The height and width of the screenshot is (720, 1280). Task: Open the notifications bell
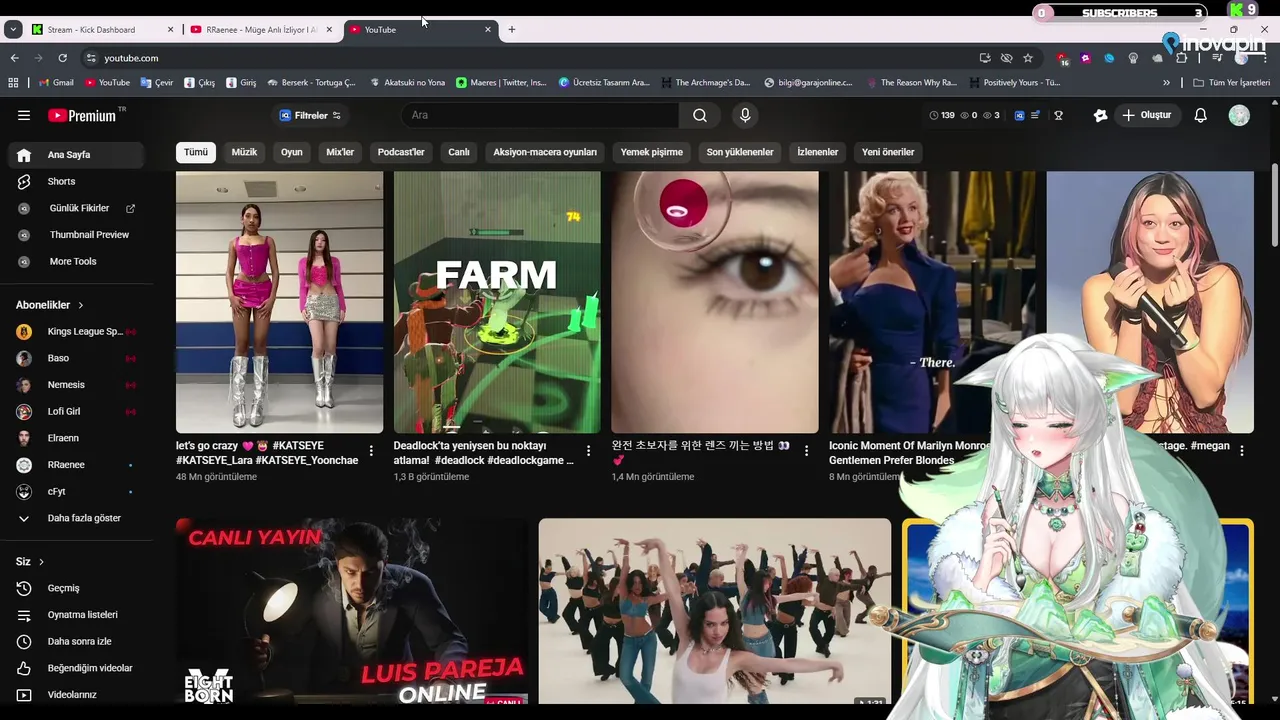click(1201, 115)
